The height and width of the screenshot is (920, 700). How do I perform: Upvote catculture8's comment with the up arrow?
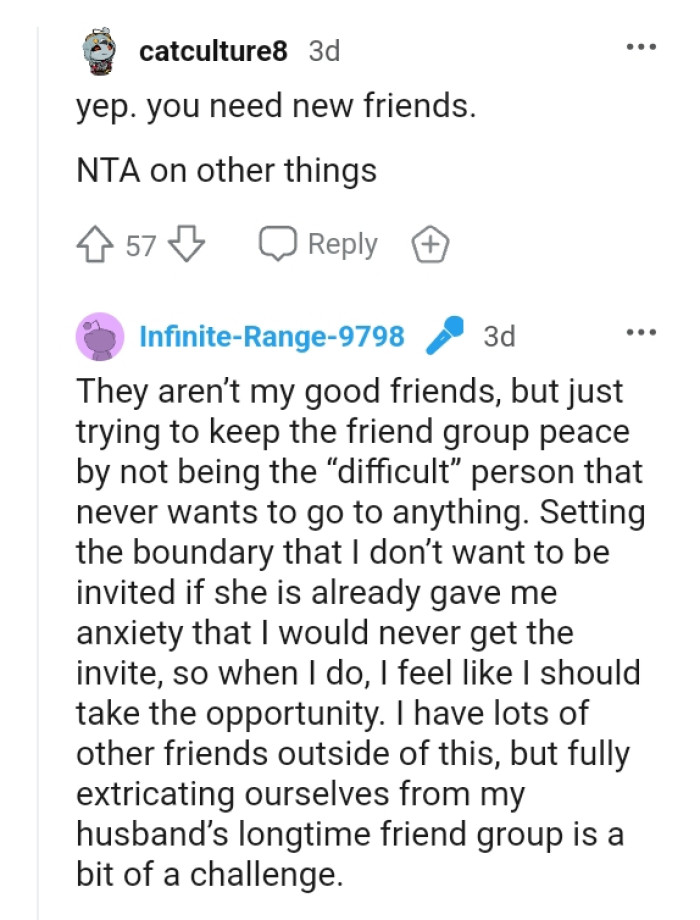point(93,243)
